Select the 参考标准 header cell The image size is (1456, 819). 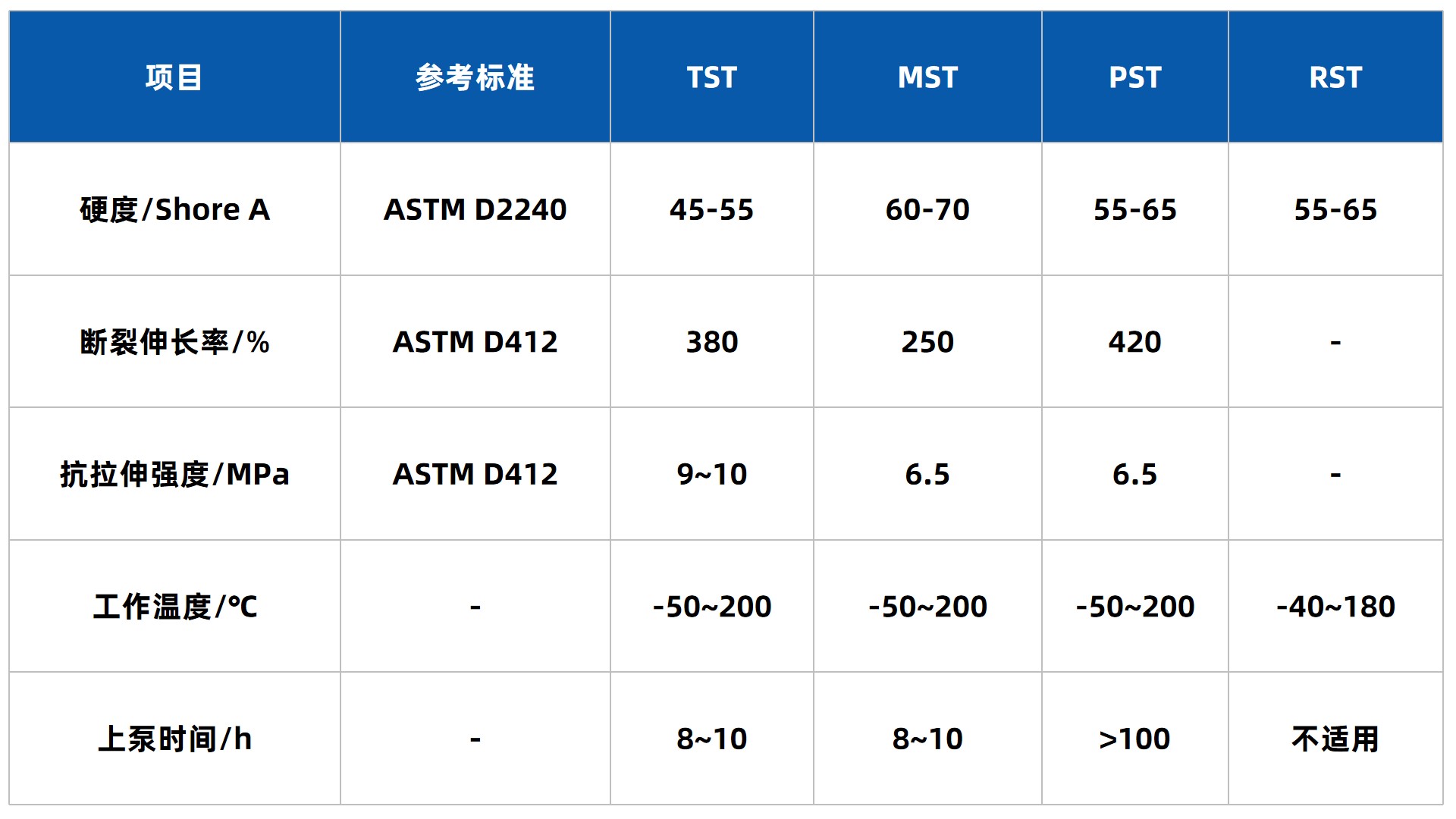point(475,77)
